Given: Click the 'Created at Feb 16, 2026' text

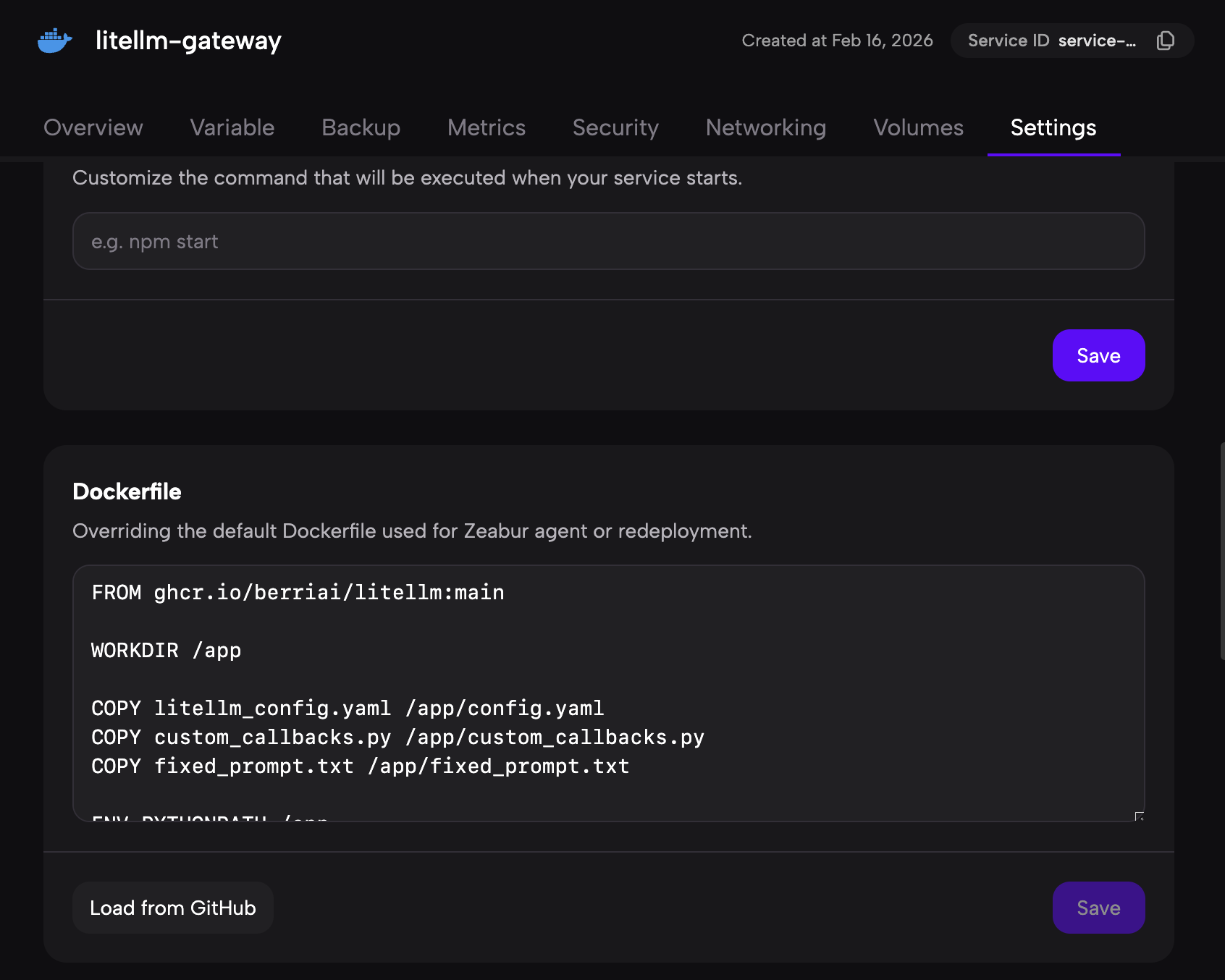Looking at the screenshot, I should 837,41.
